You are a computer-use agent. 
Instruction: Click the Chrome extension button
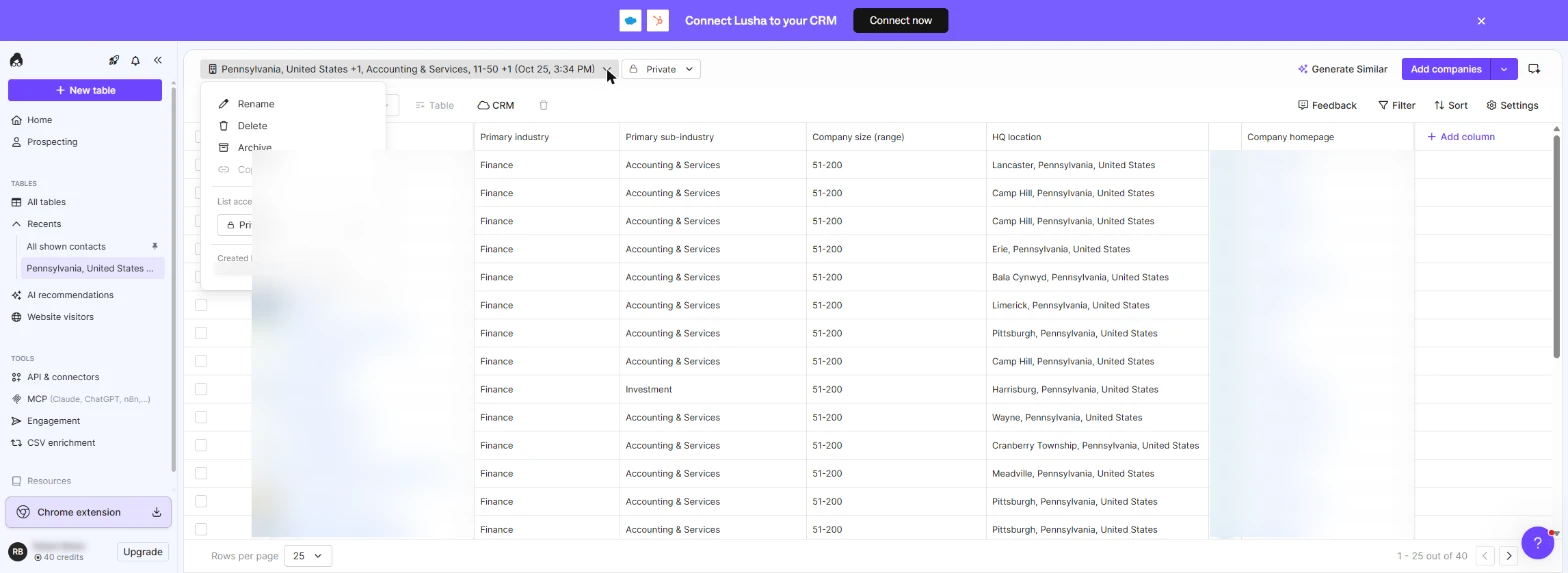88,512
